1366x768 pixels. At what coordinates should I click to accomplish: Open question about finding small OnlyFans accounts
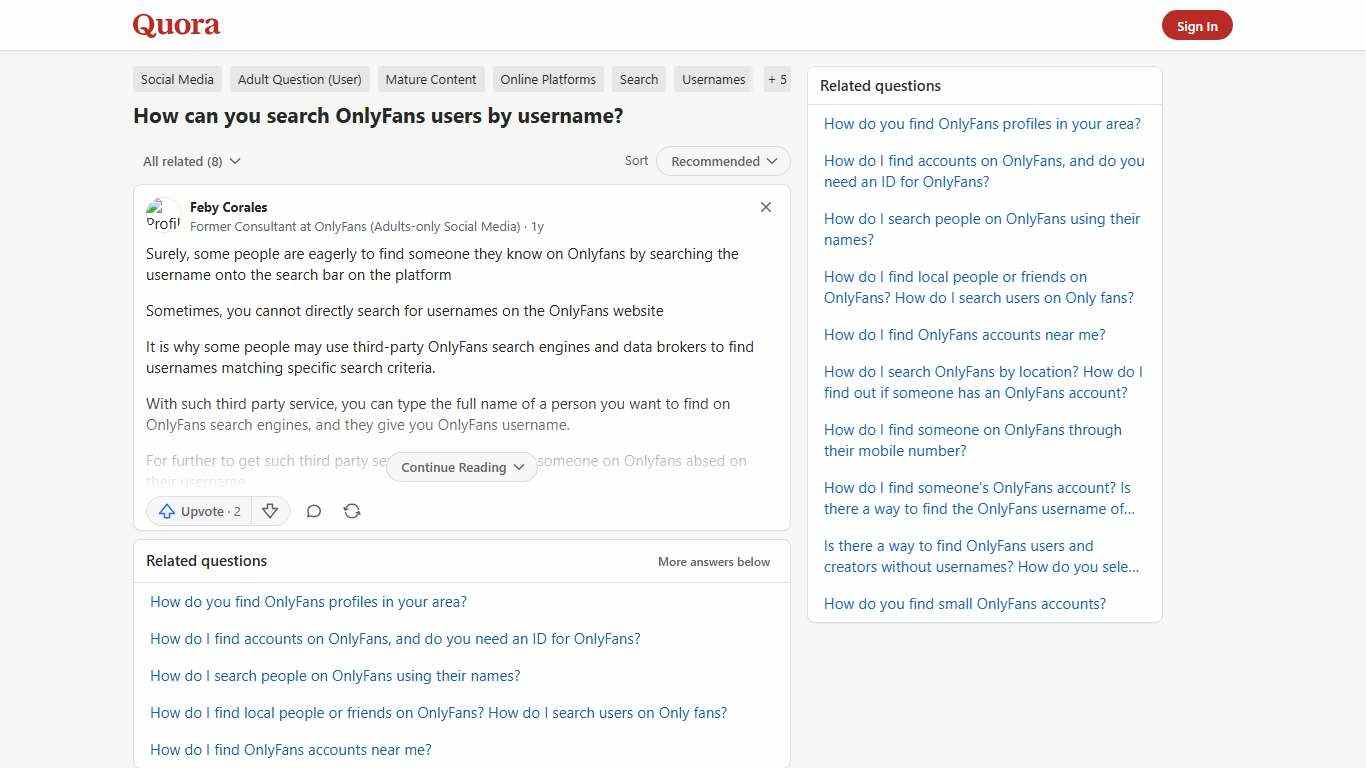point(964,603)
